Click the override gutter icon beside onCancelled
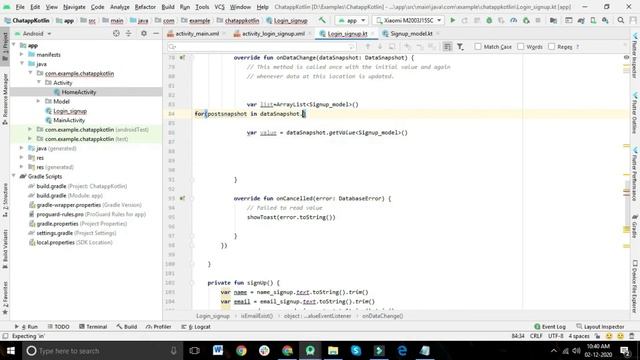Viewport: 640px width, 360px height. tap(182, 198)
